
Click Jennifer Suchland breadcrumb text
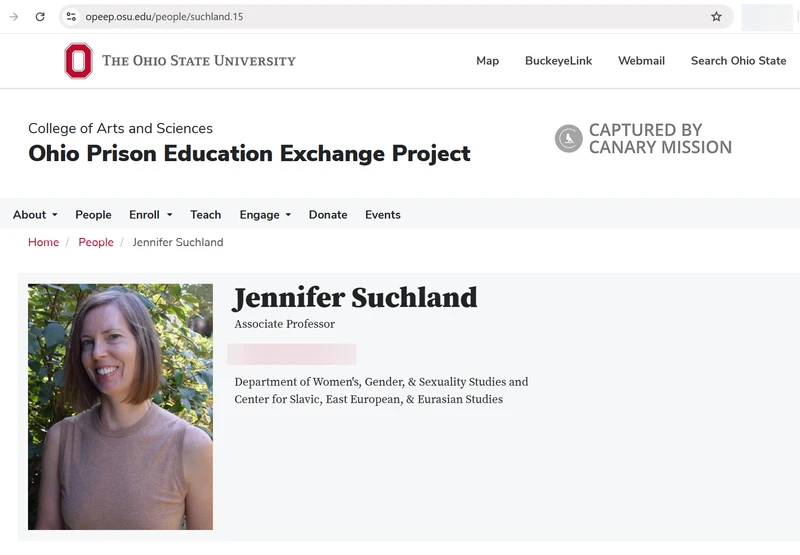(178, 242)
